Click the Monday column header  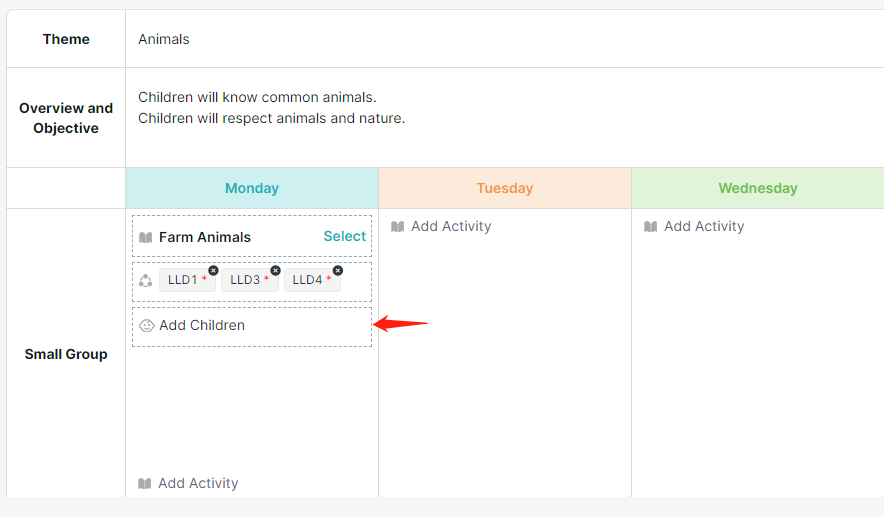[252, 188]
